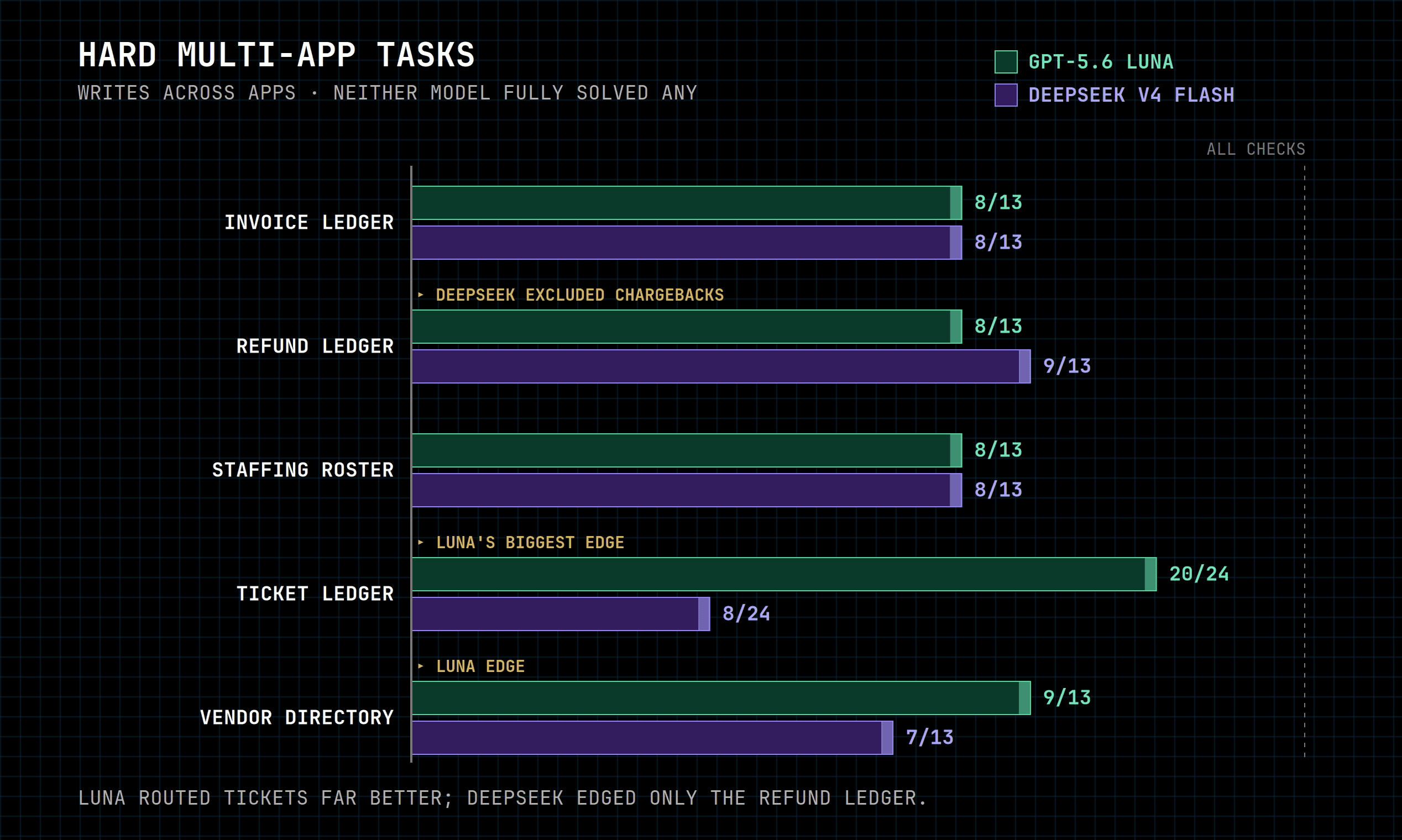The image size is (1402, 840).
Task: Click the purple DeepSeek bar for Refund Ledger
Action: coord(721,366)
